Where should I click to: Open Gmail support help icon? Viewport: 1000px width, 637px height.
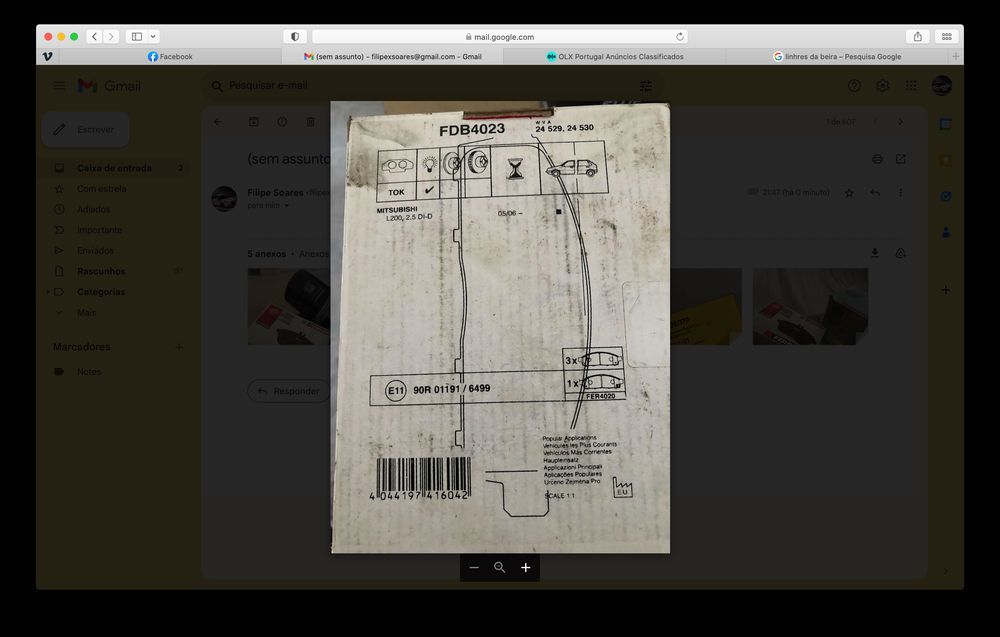point(855,85)
